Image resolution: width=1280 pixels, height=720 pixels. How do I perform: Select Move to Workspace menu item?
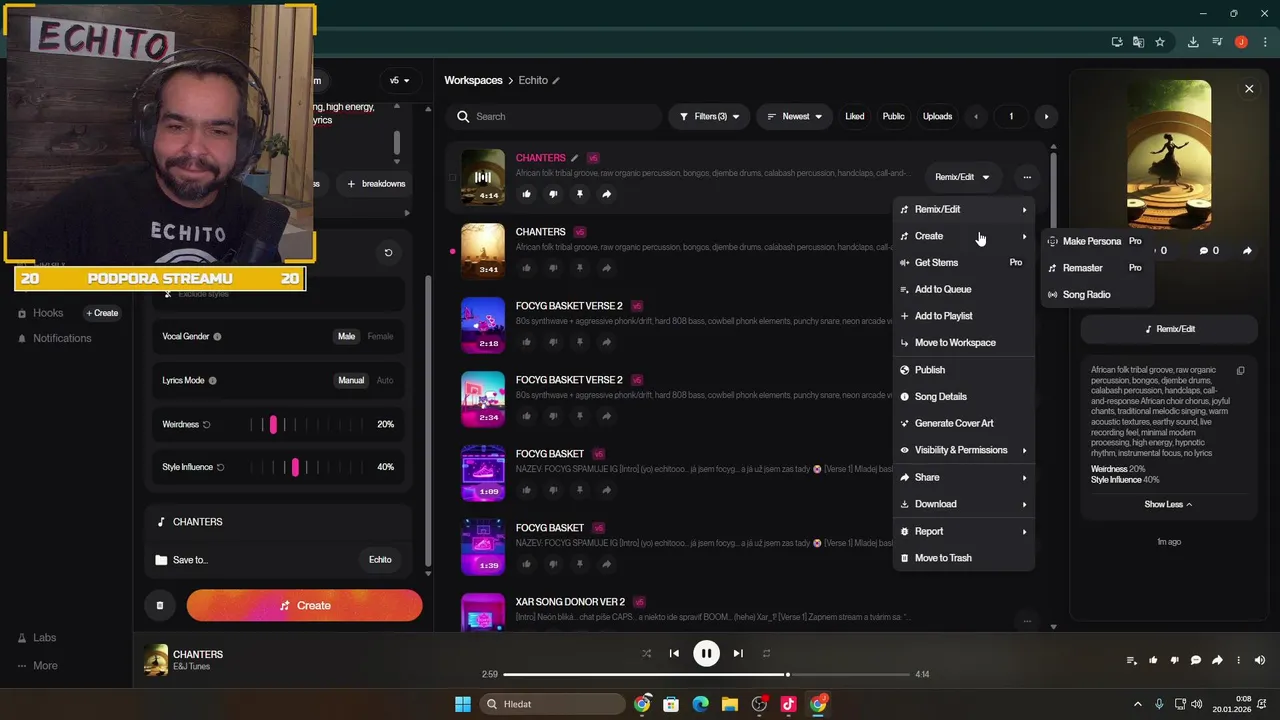[x=963, y=343]
